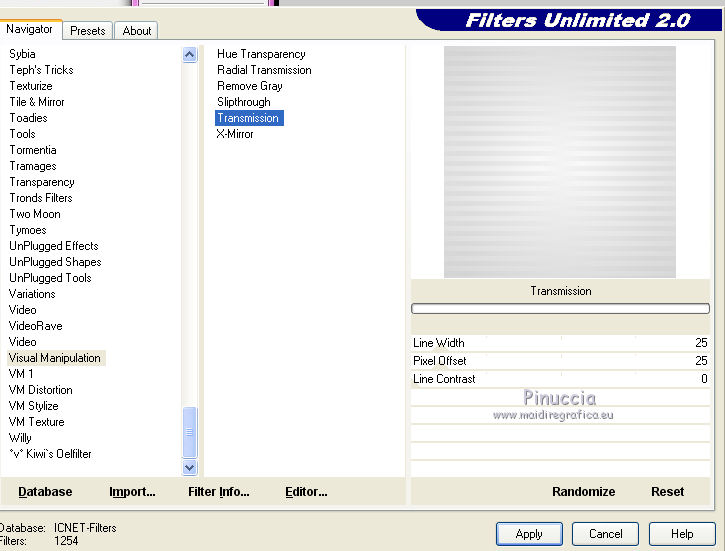Select Tronds Filters category

coord(41,198)
